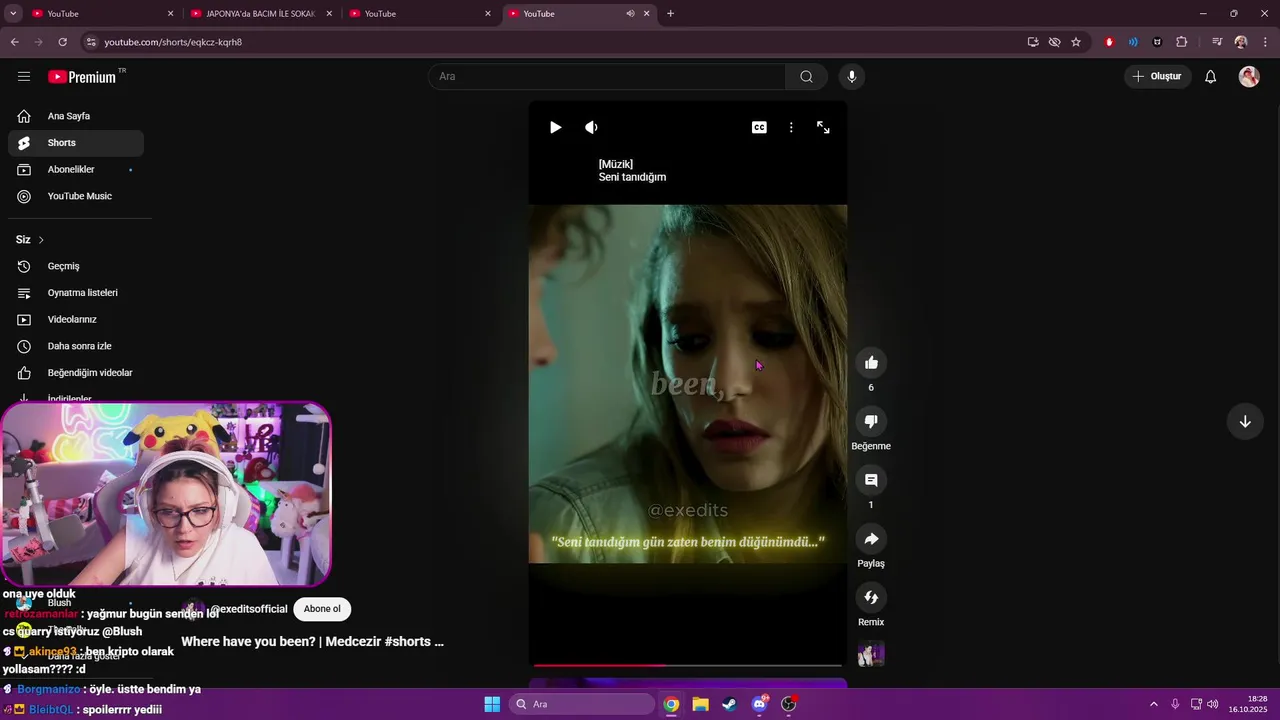Screen dimensions: 1280x720
Task: Subscribe with the Abone ol button
Action: (322, 609)
